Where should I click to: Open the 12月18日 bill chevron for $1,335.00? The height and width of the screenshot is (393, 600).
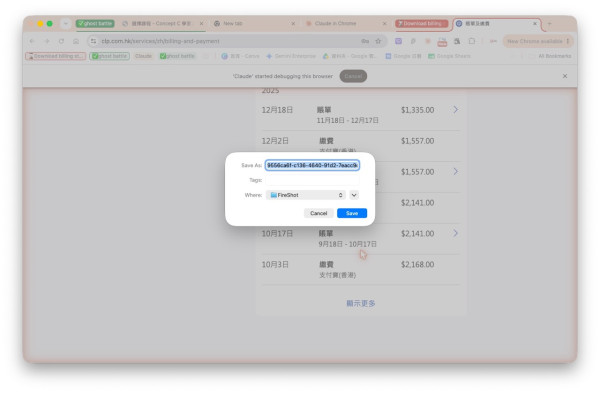pyautogui.click(x=455, y=110)
